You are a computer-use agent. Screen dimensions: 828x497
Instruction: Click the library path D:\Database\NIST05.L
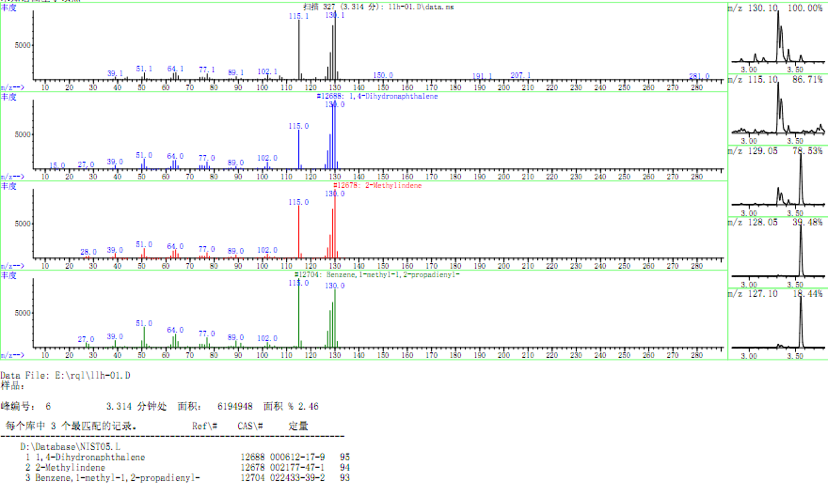(70, 447)
